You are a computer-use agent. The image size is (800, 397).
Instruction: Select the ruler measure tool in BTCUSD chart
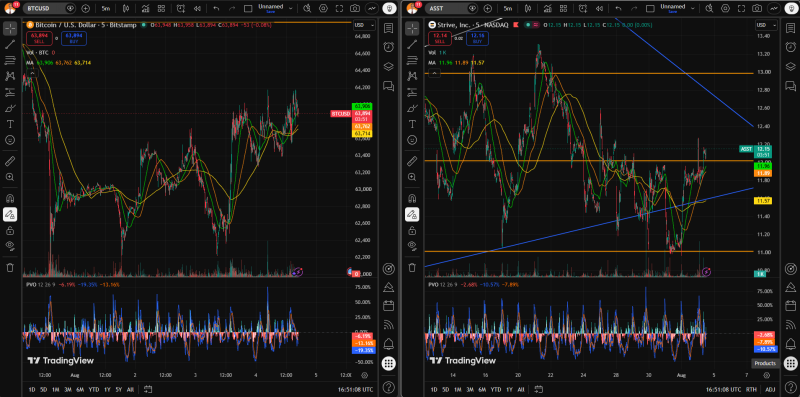pyautogui.click(x=10, y=161)
